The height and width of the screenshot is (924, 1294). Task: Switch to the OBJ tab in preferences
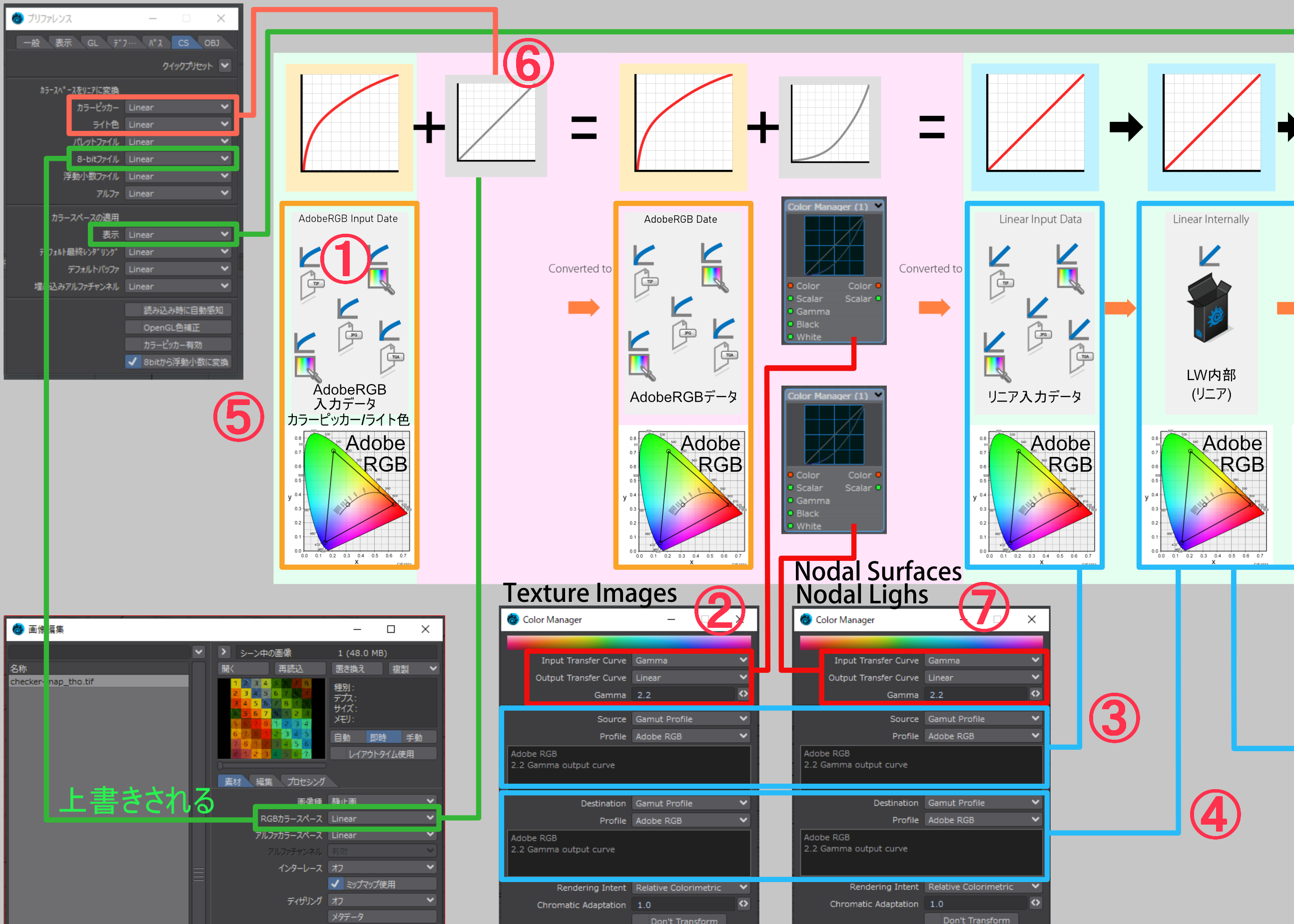click(212, 42)
